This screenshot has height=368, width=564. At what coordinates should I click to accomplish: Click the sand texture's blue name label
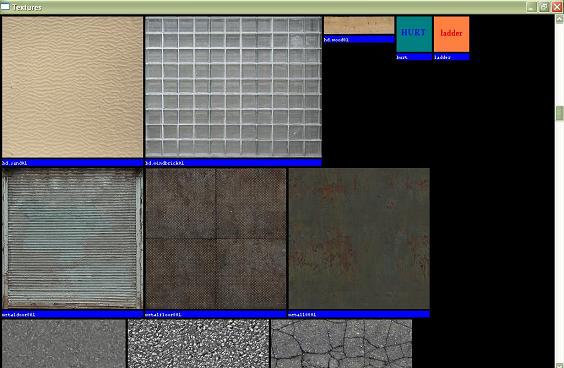coord(72,163)
